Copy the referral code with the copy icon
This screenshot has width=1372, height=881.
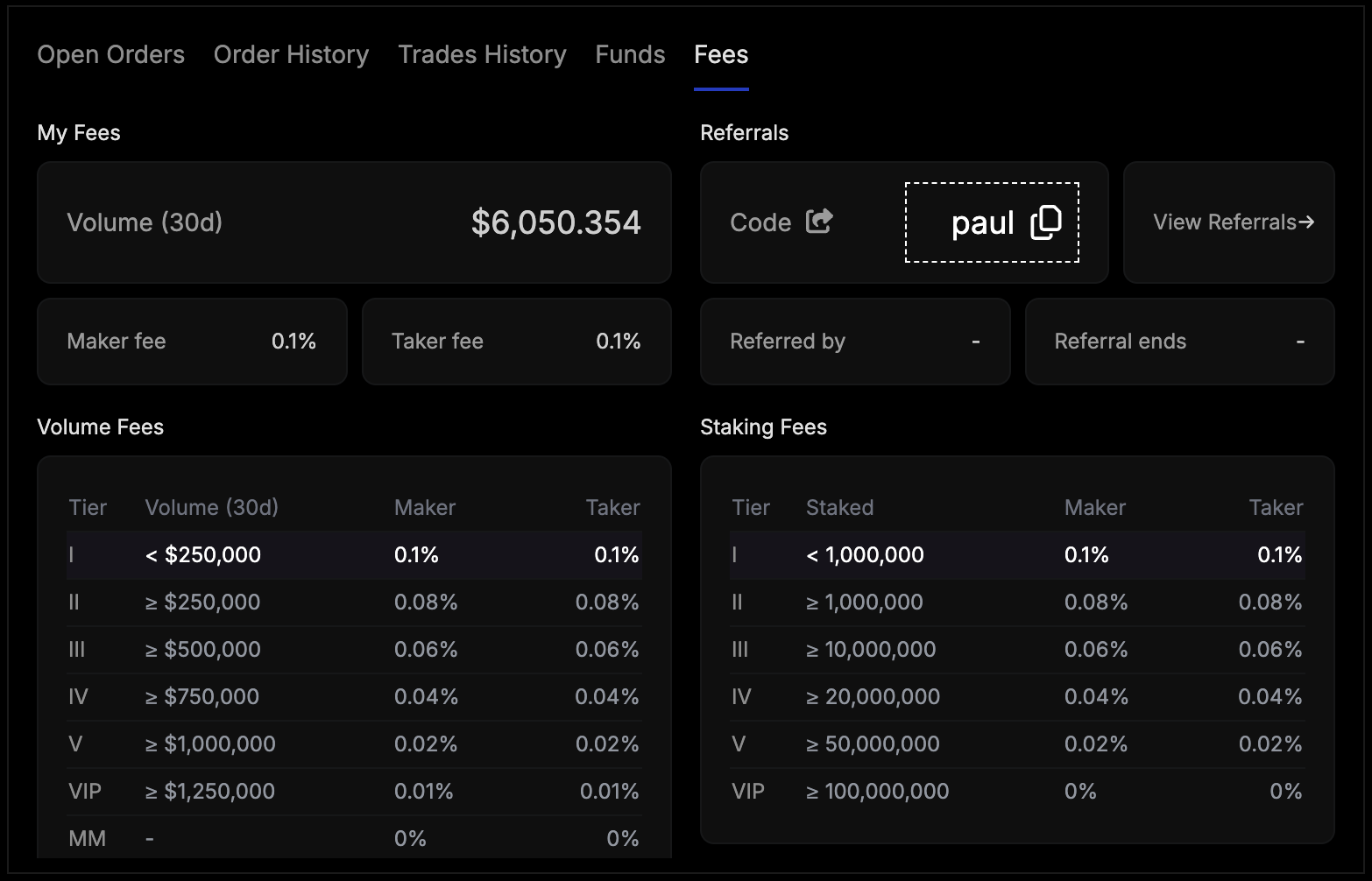[1046, 222]
